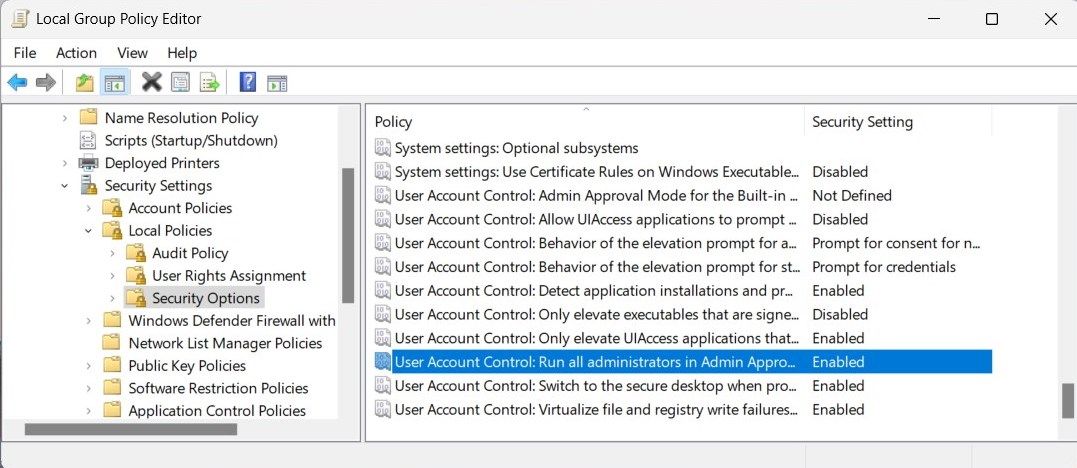The height and width of the screenshot is (468, 1077).
Task: Click the tree pane horizontal scrollbar thumb
Action: 131,429
